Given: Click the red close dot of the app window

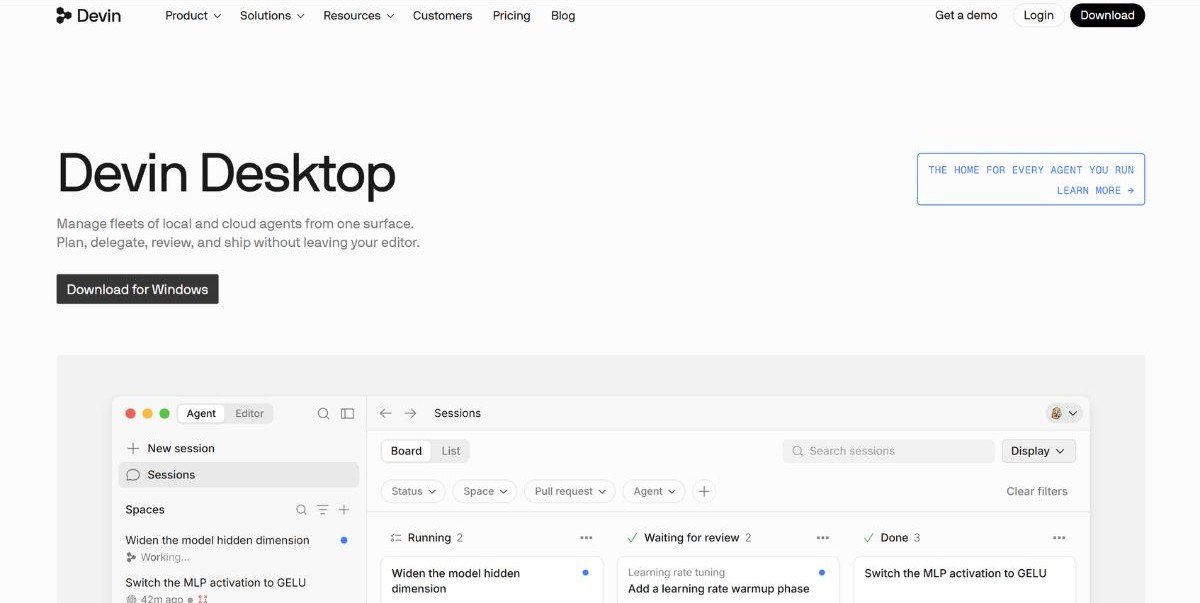Looking at the screenshot, I should [130, 413].
